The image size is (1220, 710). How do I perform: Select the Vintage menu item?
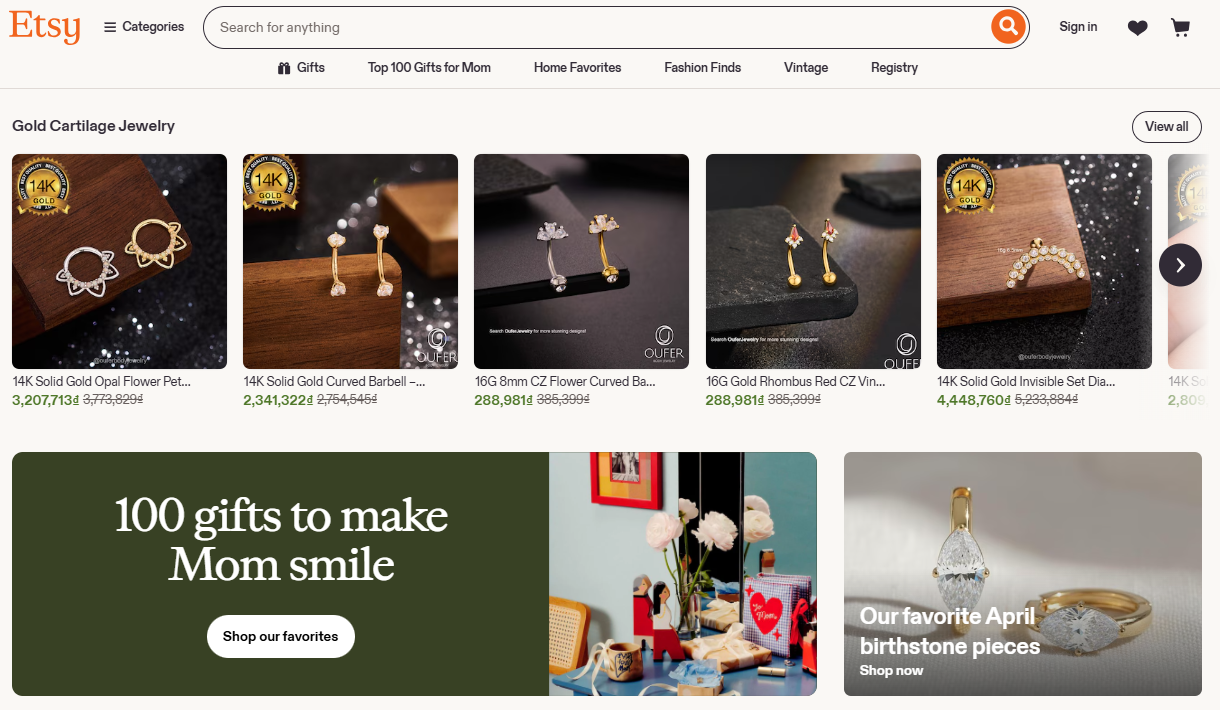tap(806, 68)
